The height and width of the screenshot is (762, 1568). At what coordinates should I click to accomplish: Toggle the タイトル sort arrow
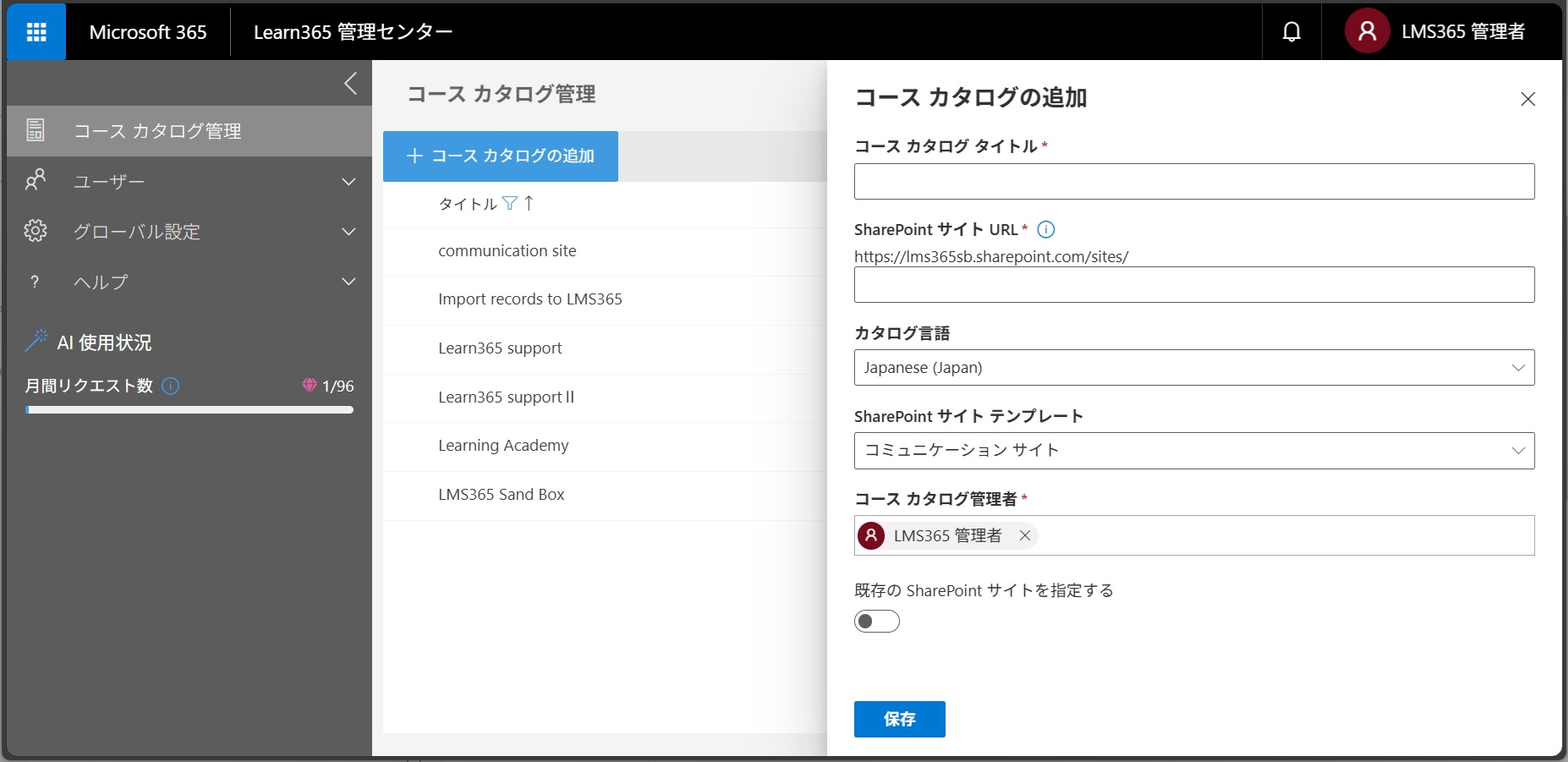point(529,202)
